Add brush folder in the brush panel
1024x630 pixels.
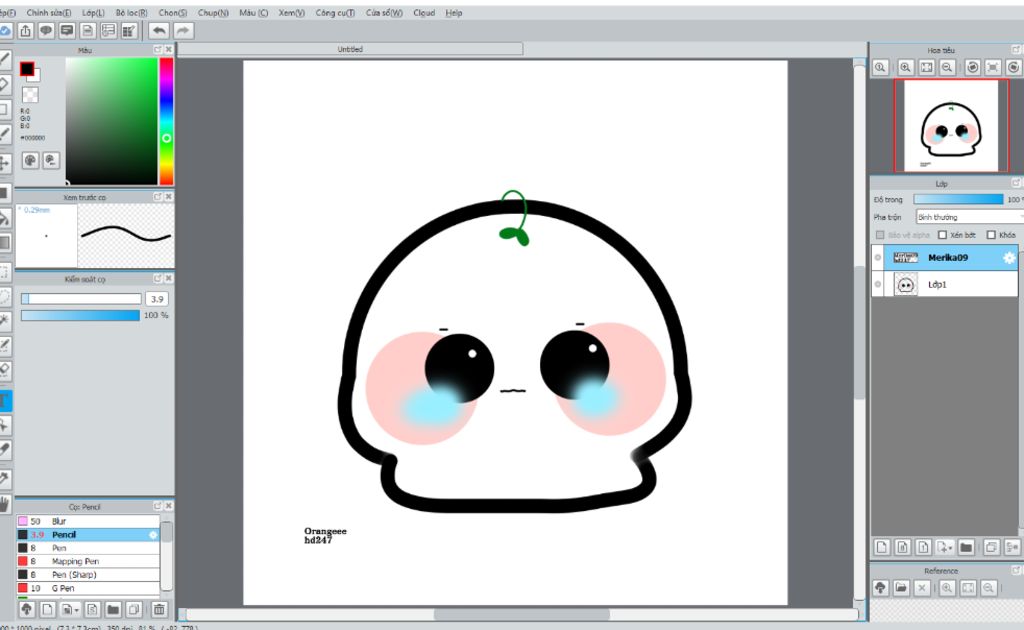click(113, 610)
